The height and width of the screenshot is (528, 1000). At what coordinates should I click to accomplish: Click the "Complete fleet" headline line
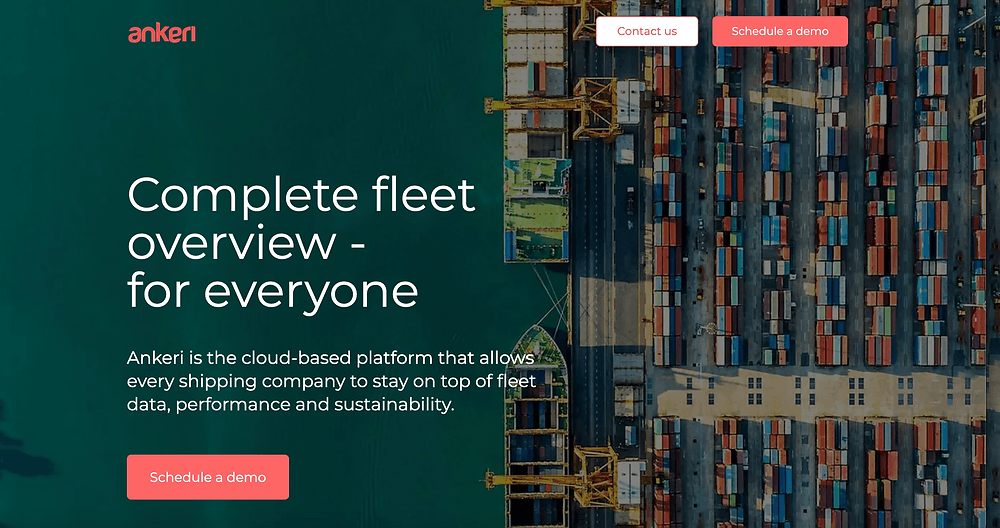point(301,194)
